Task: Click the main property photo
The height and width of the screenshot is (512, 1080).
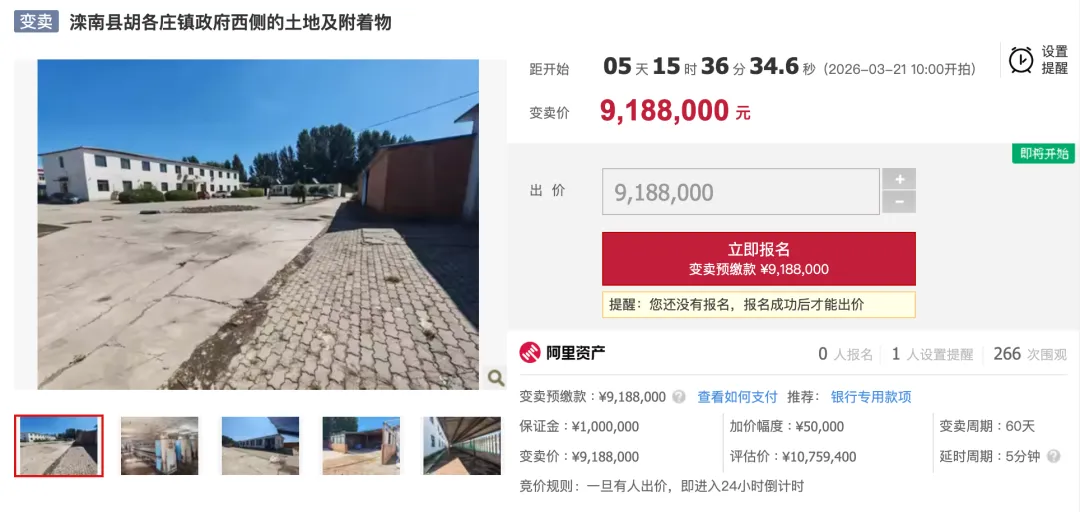Action: click(258, 224)
